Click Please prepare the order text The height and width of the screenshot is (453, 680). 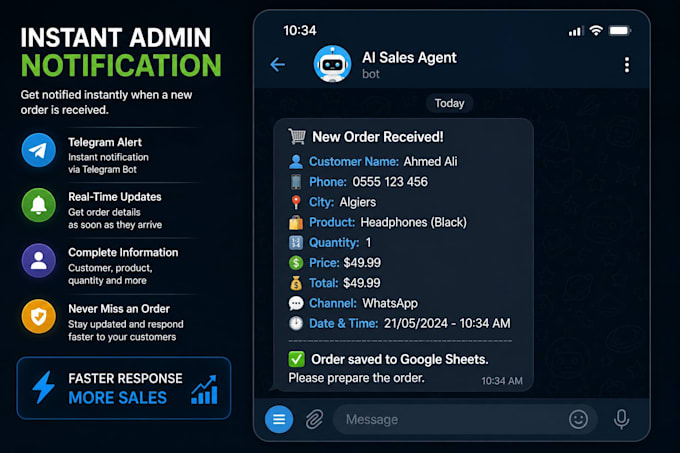tap(356, 378)
